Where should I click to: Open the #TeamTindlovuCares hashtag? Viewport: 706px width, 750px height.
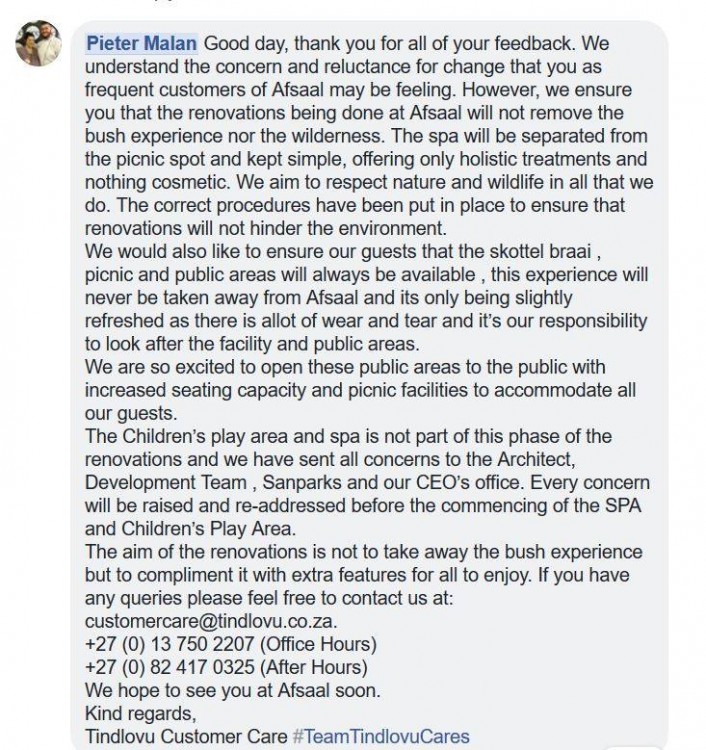click(381, 736)
